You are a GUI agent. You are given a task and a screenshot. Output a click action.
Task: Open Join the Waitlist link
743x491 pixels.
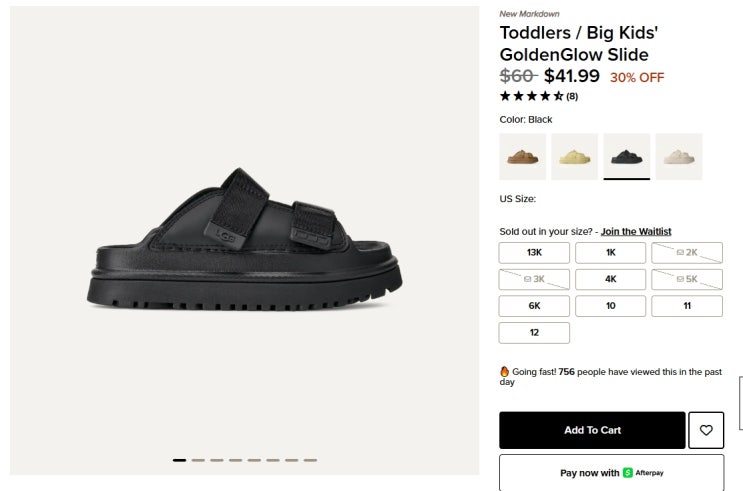[x=636, y=232]
